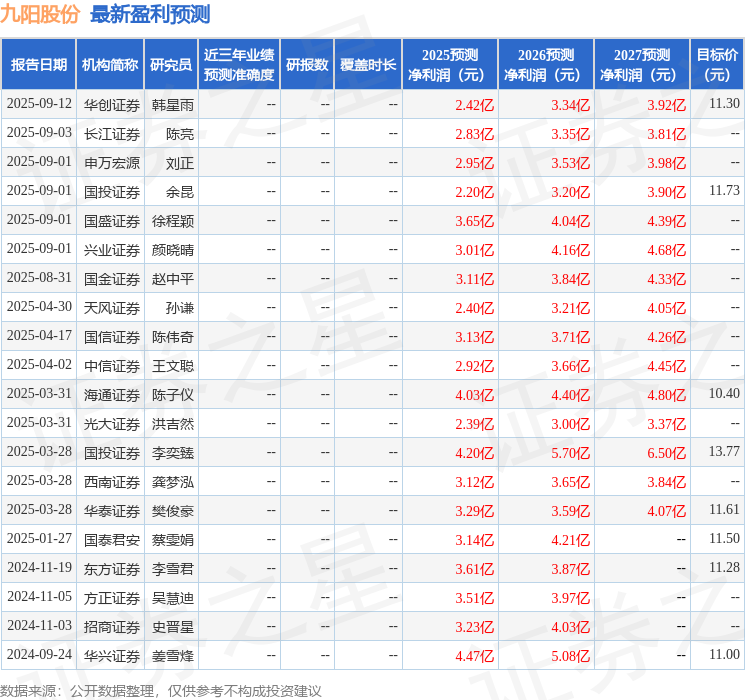Click the 覆盖时长 column header
Viewport: 745px width, 700px height.
pos(368,65)
